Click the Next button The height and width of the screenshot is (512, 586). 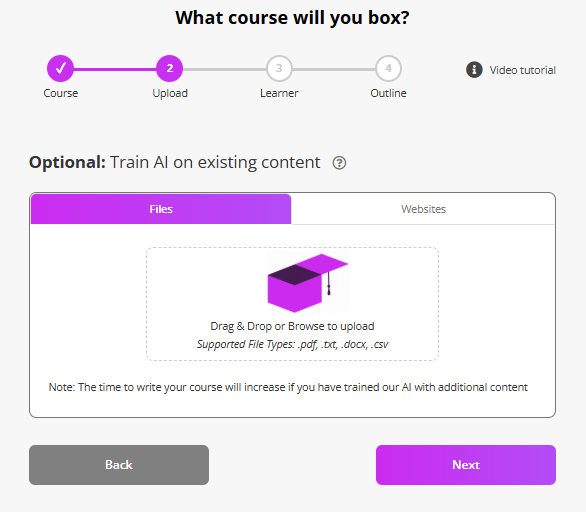coord(466,465)
